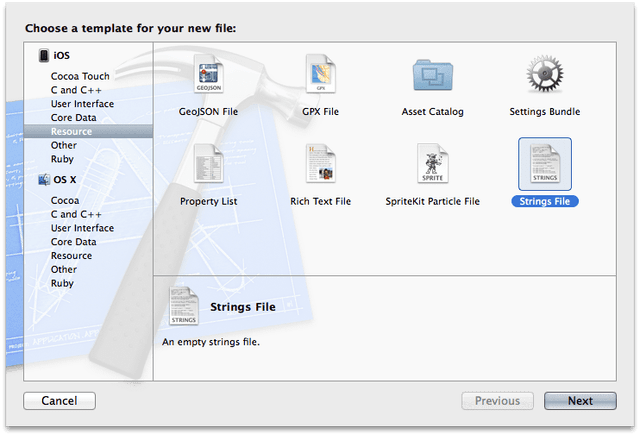Select the Rich Text File icon
The height and width of the screenshot is (436, 640).
[x=320, y=165]
